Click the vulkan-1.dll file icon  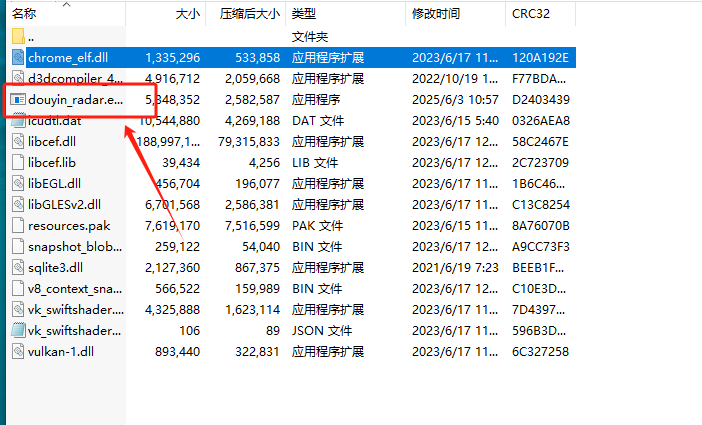[x=18, y=352]
